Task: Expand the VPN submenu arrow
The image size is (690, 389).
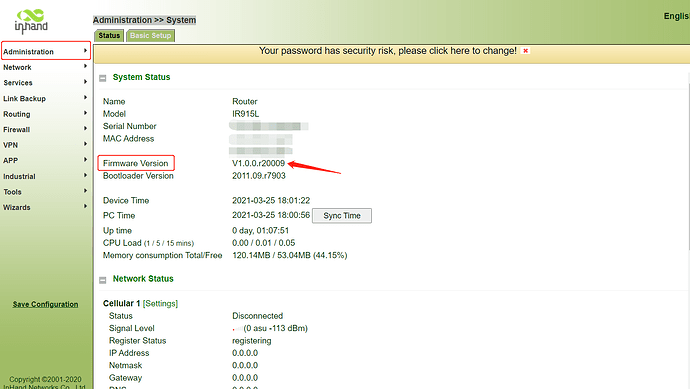Action: click(x=85, y=144)
